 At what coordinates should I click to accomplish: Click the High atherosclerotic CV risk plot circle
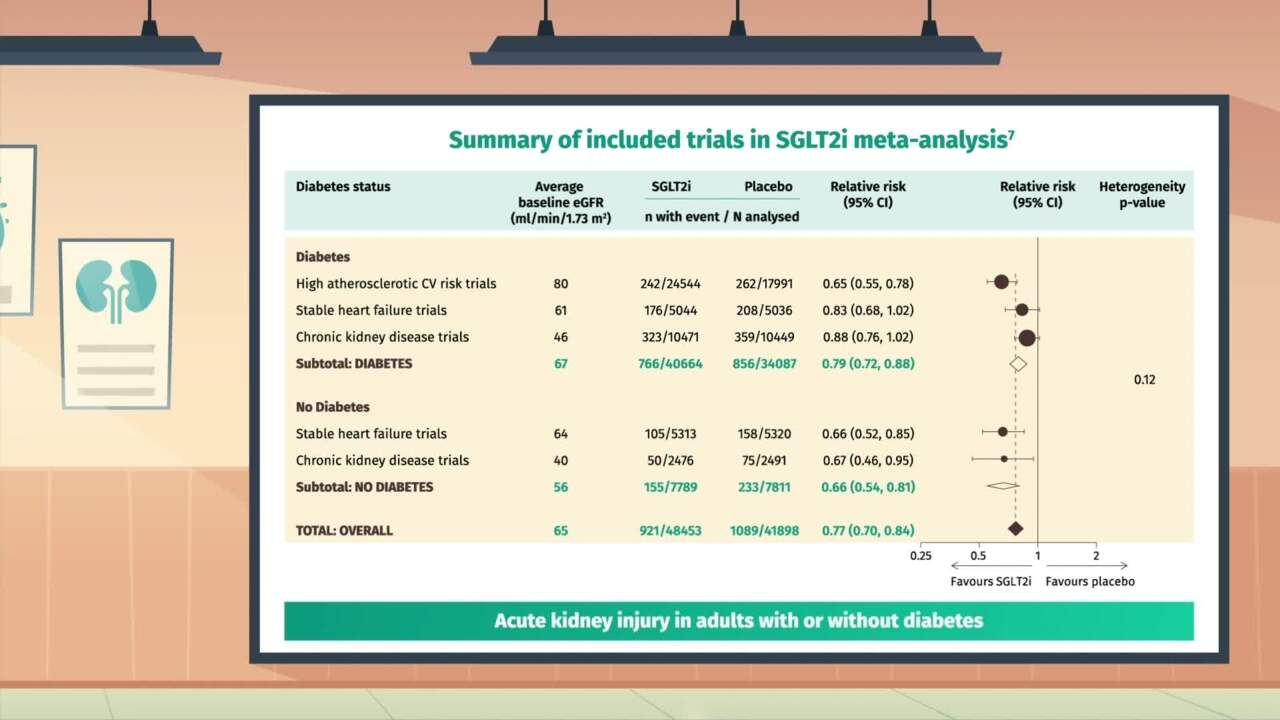click(x=1001, y=282)
